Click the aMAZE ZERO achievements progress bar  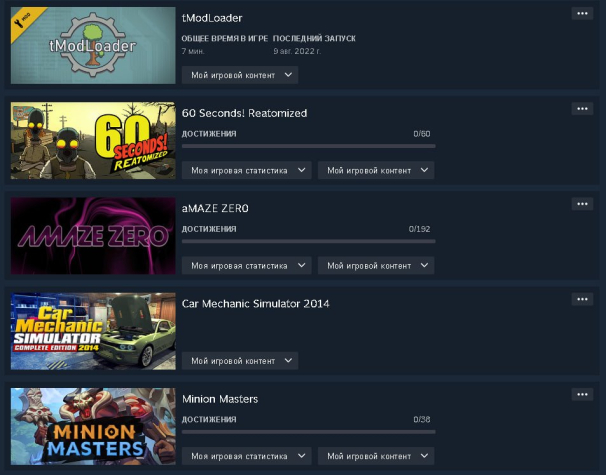(308, 241)
